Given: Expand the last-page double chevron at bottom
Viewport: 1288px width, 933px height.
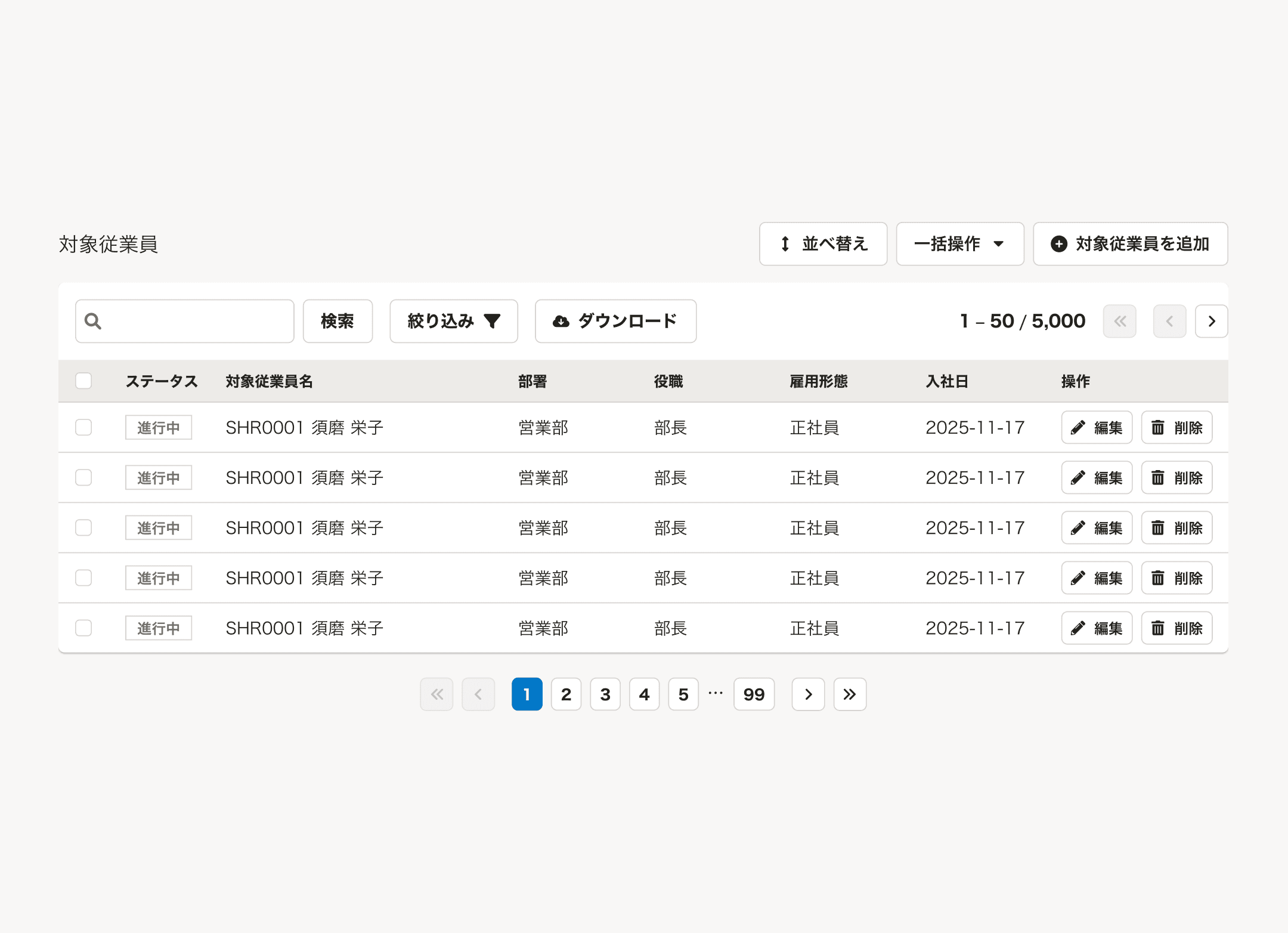Looking at the screenshot, I should point(850,694).
